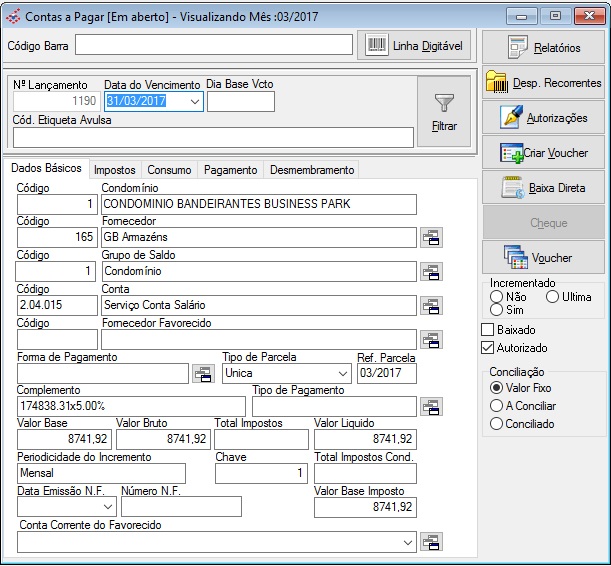
Task: Expand Data do Vencimento date dropdown
Action: coord(194,101)
